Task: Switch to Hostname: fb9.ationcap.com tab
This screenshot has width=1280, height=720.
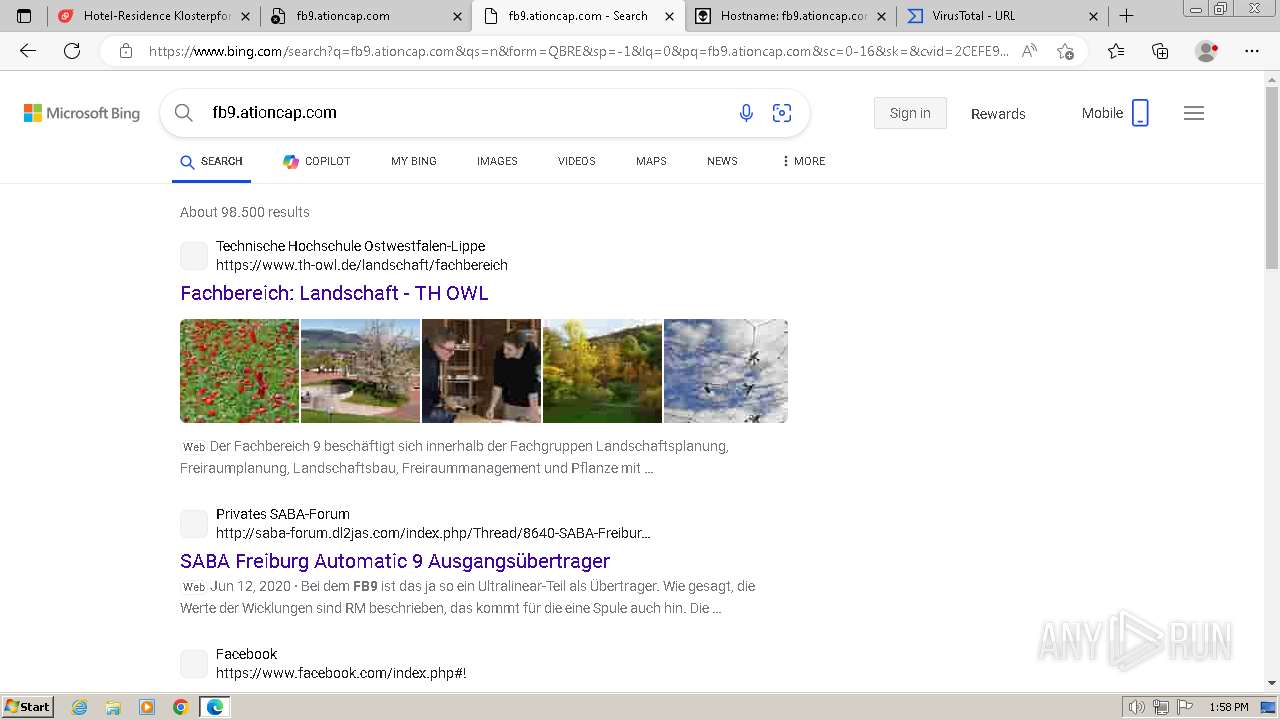Action: click(790, 16)
